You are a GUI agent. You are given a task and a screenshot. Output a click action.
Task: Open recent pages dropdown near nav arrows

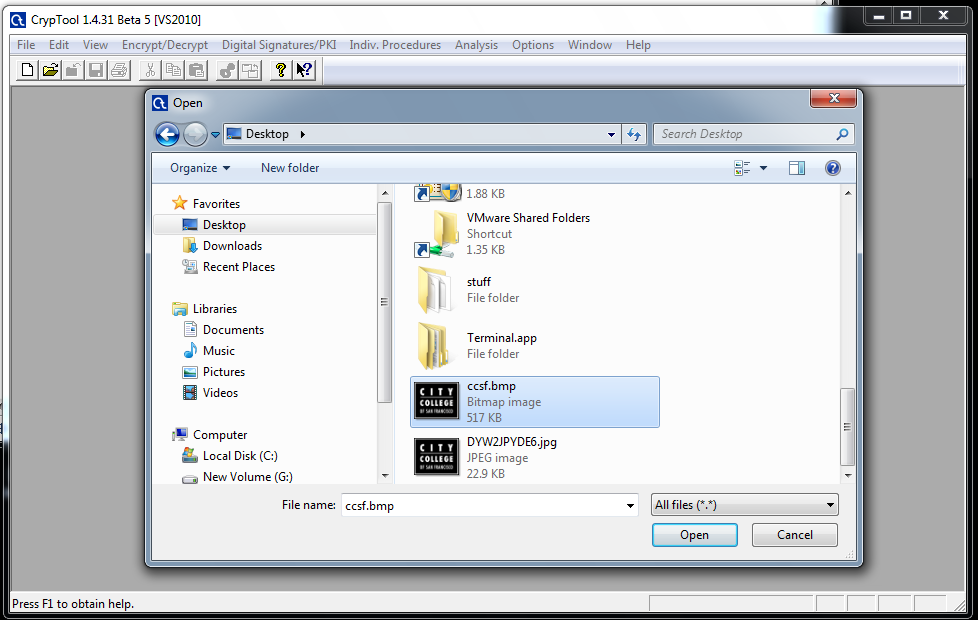[215, 134]
